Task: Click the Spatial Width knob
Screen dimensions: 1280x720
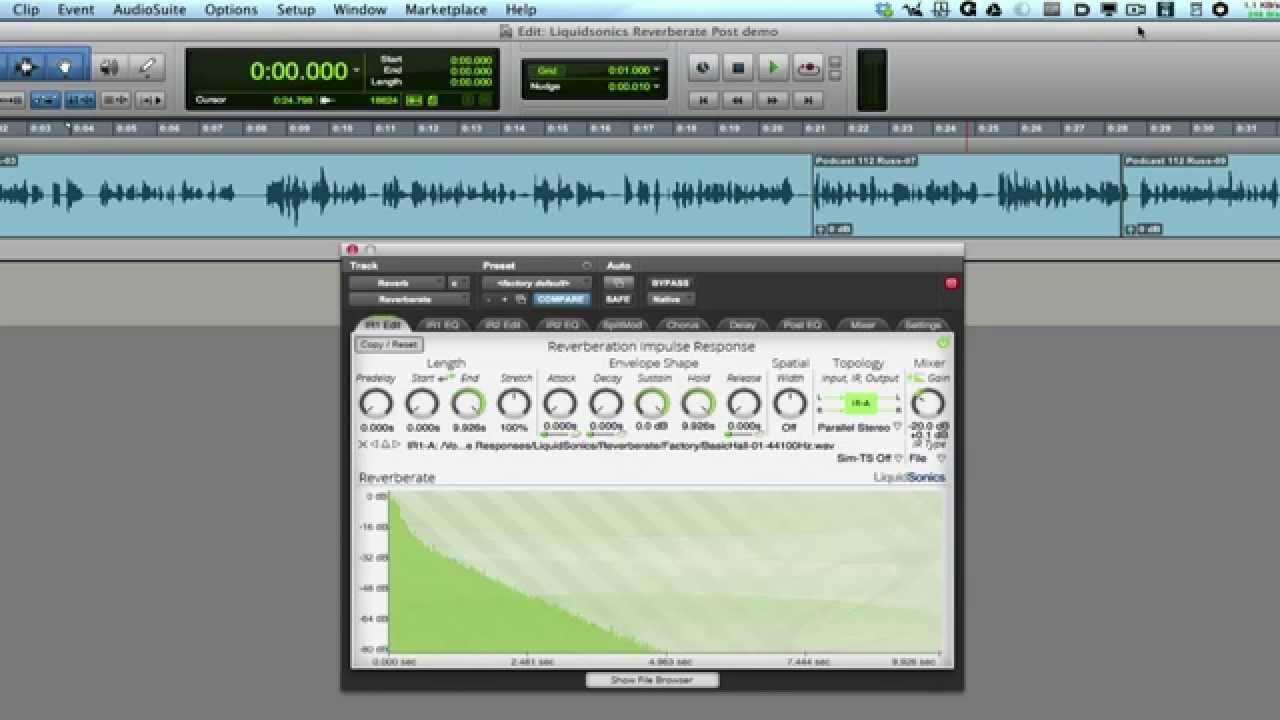Action: (789, 404)
